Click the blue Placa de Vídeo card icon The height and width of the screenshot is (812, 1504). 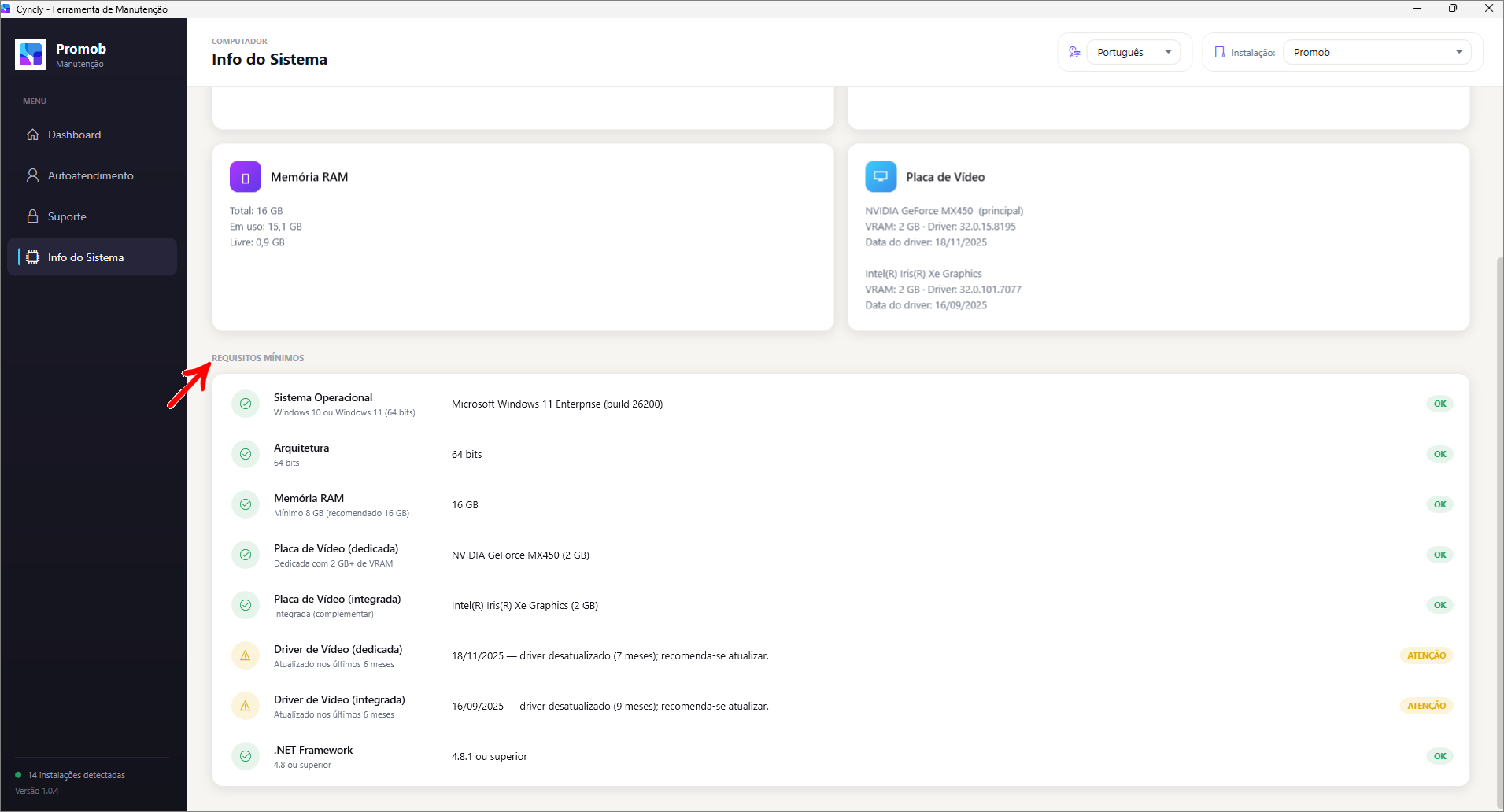click(881, 177)
